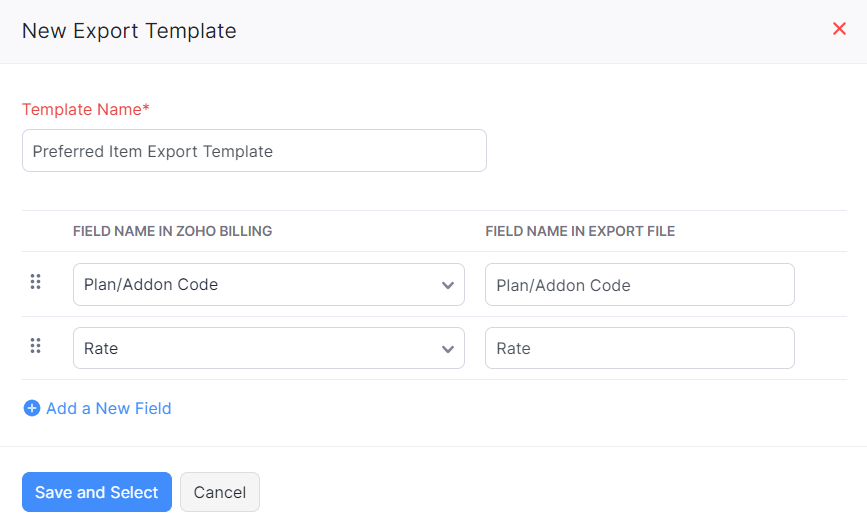
Task: Click the Template Name label
Action: 85,110
